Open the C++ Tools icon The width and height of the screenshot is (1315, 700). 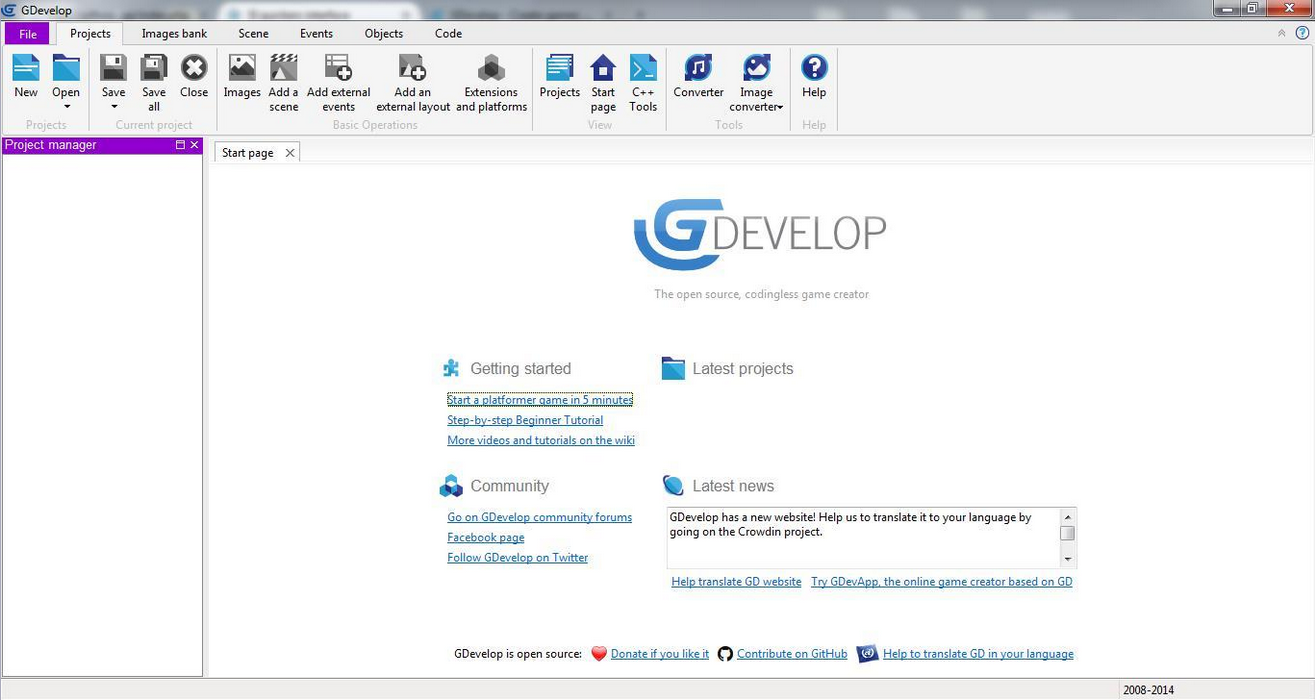tap(643, 68)
